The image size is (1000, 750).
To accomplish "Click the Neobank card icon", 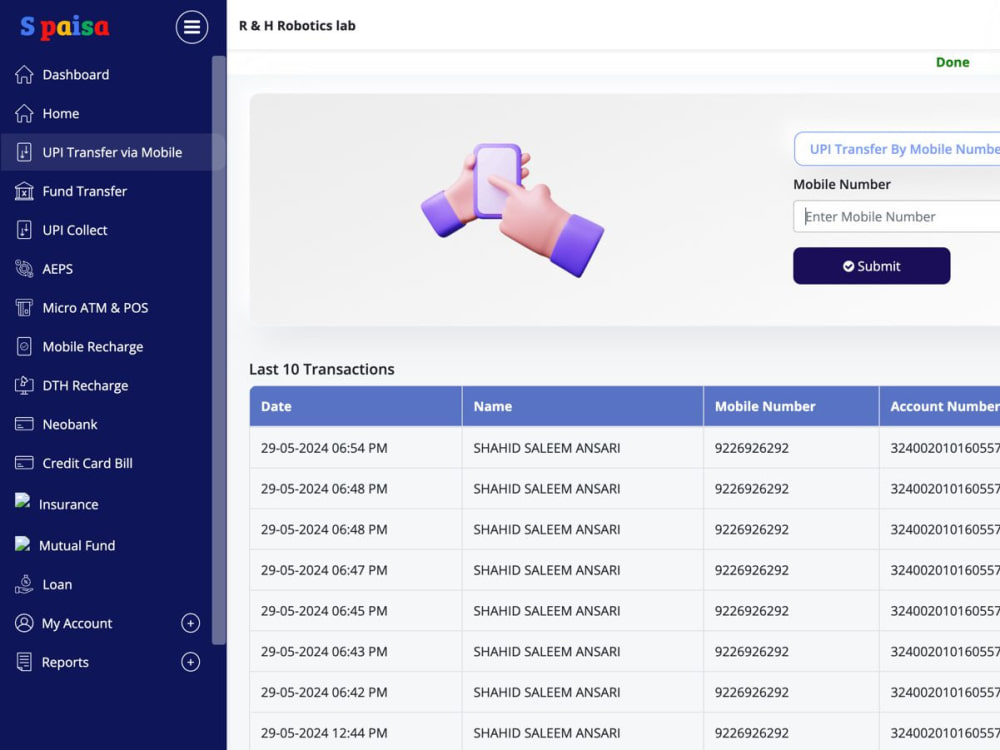I will [24, 424].
